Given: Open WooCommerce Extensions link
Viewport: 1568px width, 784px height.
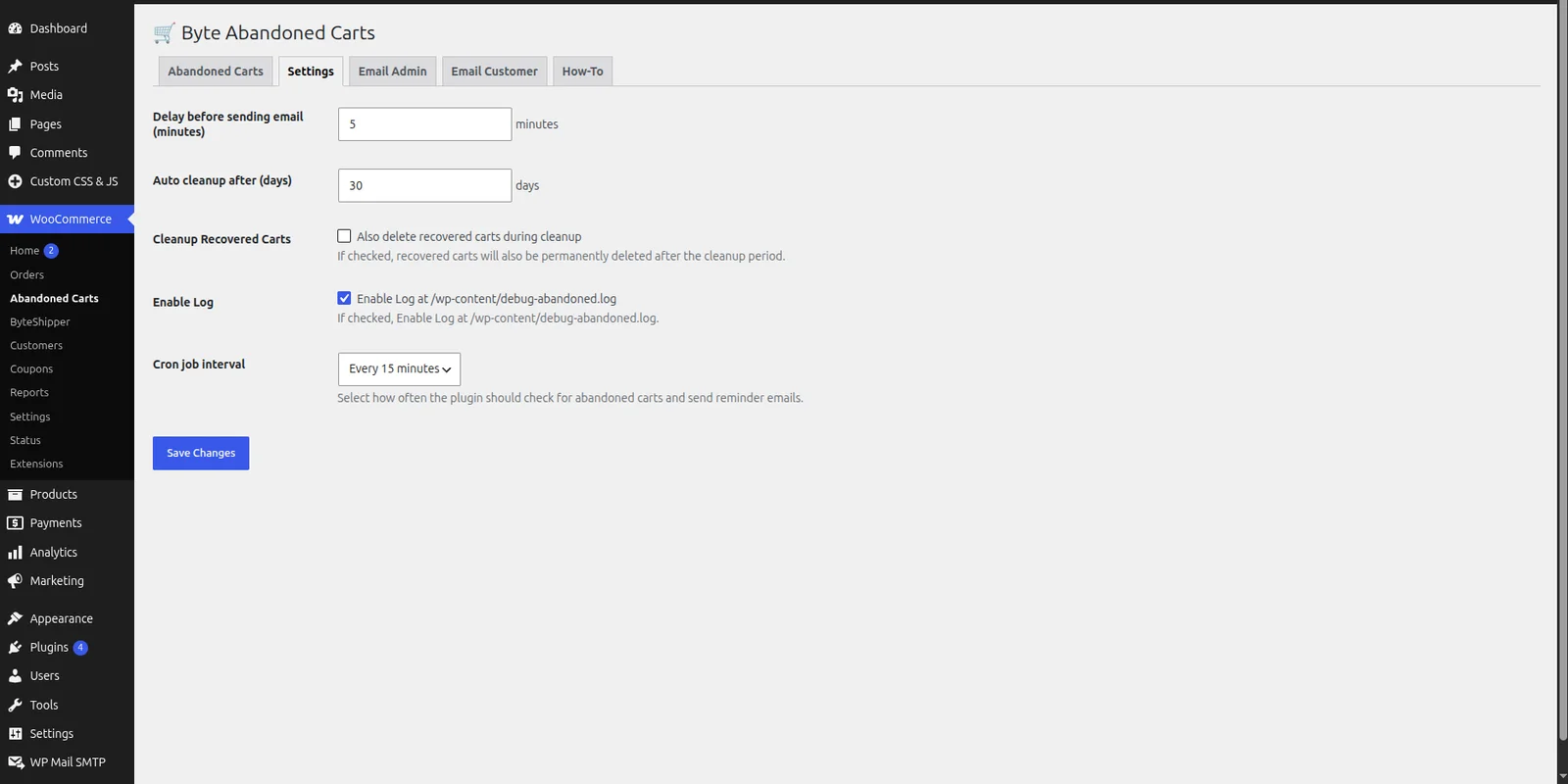Looking at the screenshot, I should pos(36,465).
